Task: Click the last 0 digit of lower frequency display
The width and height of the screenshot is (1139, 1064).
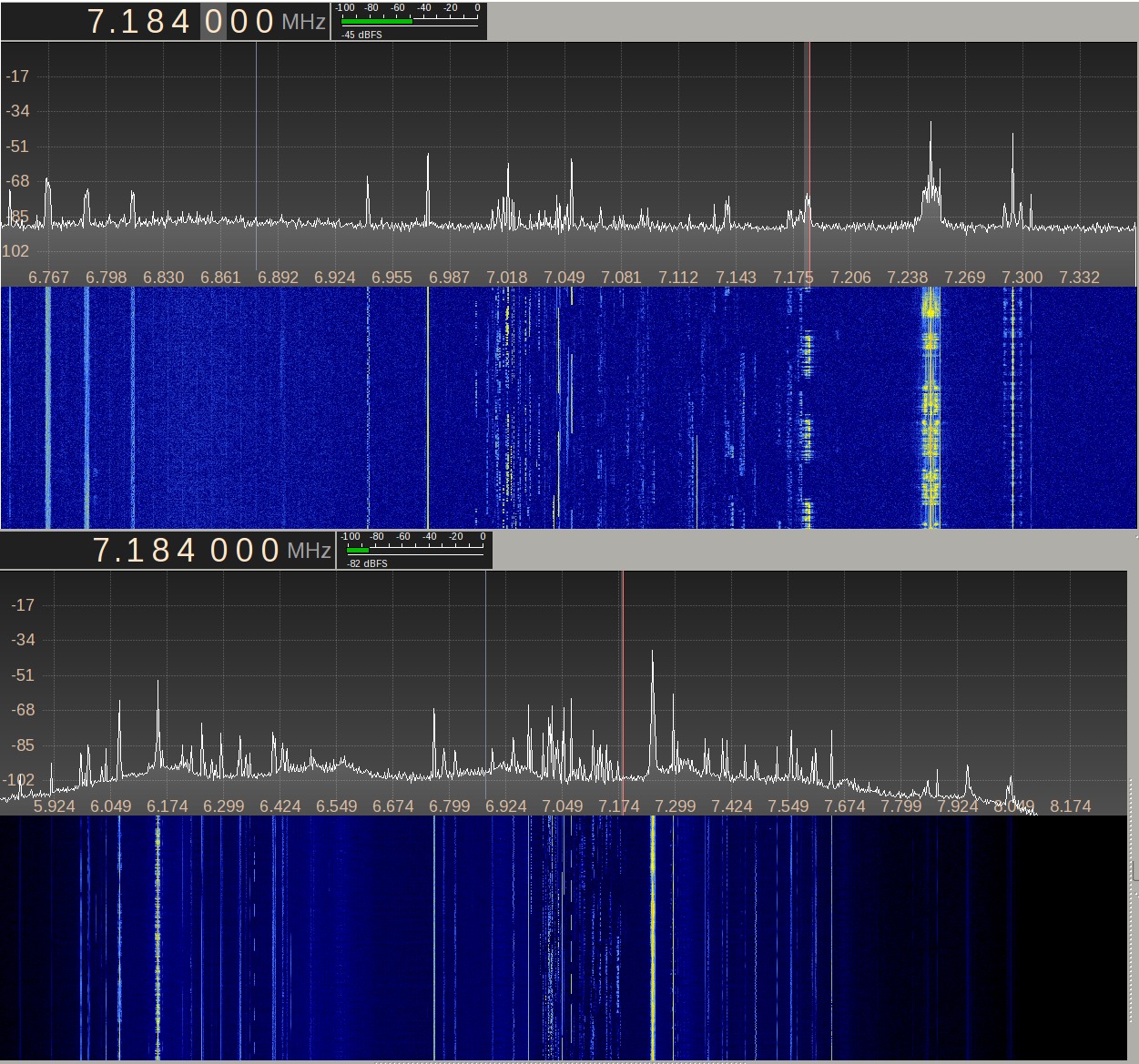Action: tap(269, 550)
